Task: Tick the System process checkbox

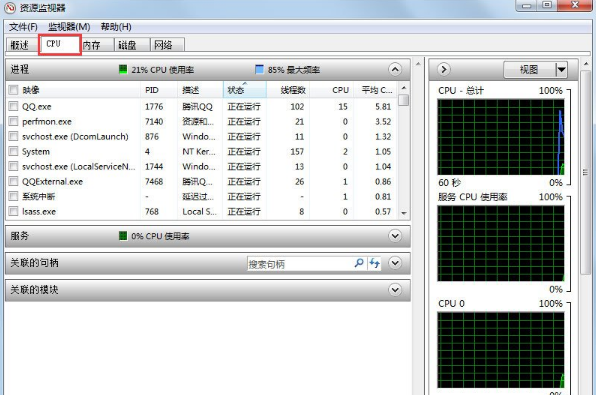Action: [x=13, y=151]
